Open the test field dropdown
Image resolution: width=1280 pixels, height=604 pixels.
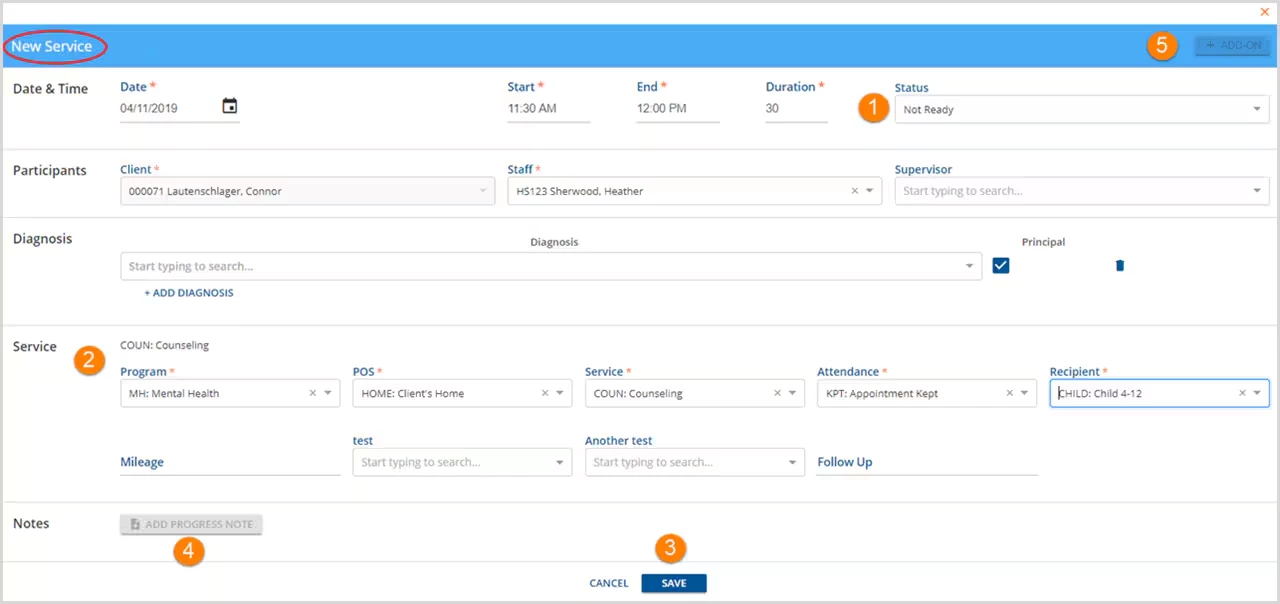click(462, 462)
